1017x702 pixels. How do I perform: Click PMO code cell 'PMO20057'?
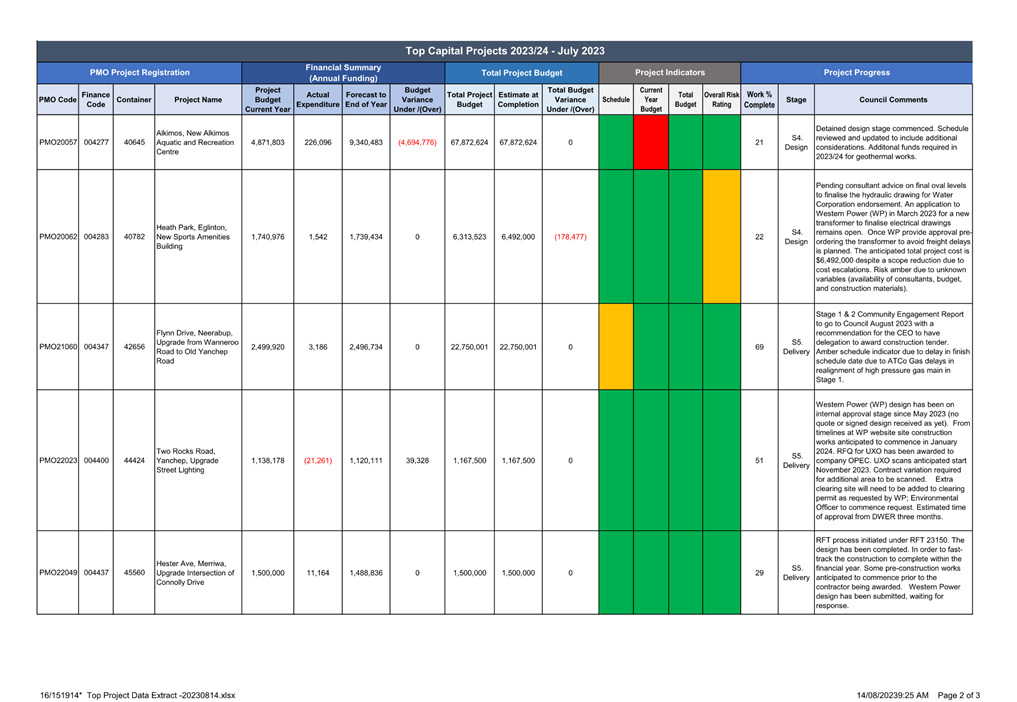[58, 142]
